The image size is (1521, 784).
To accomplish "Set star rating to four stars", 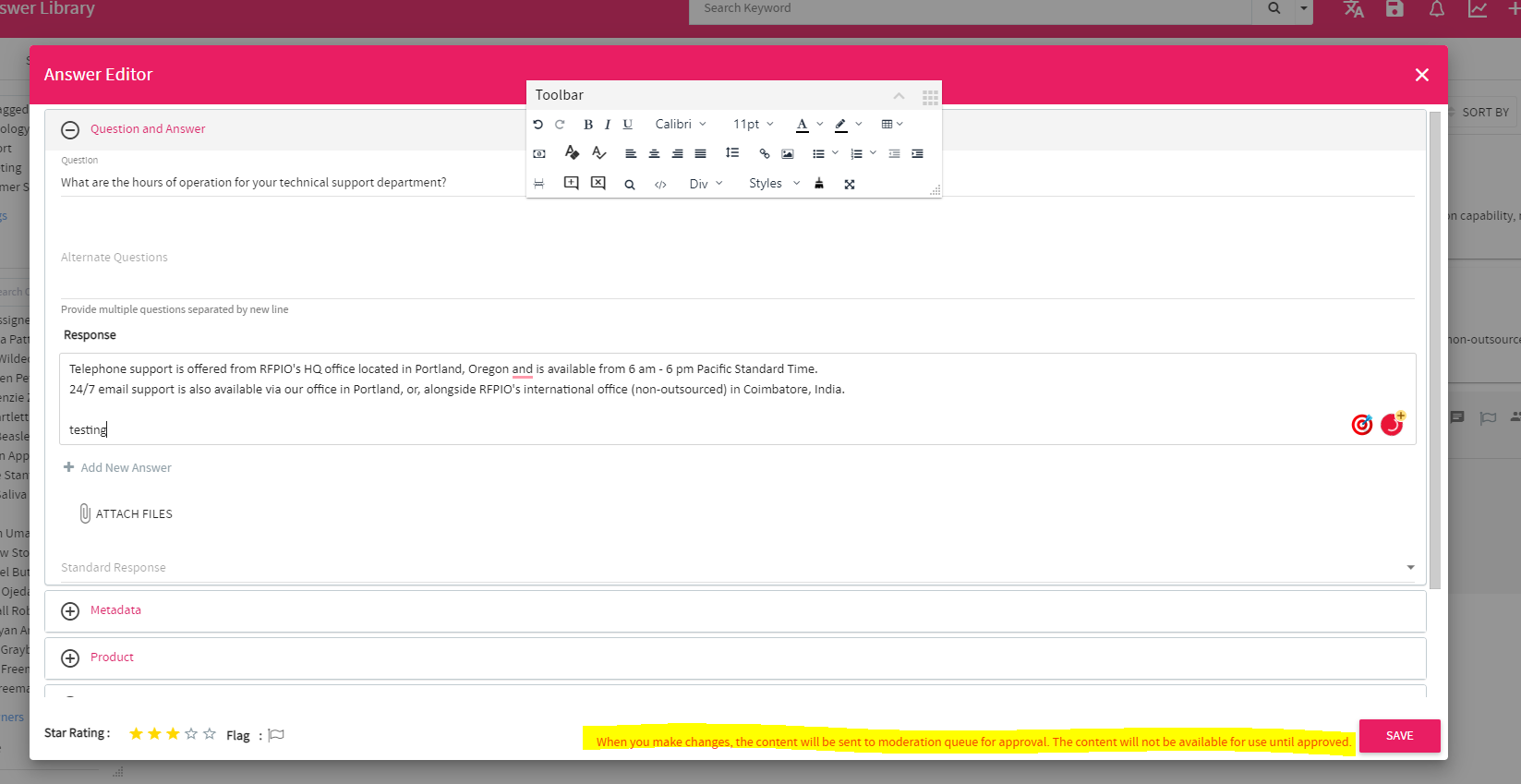I will pos(191,734).
